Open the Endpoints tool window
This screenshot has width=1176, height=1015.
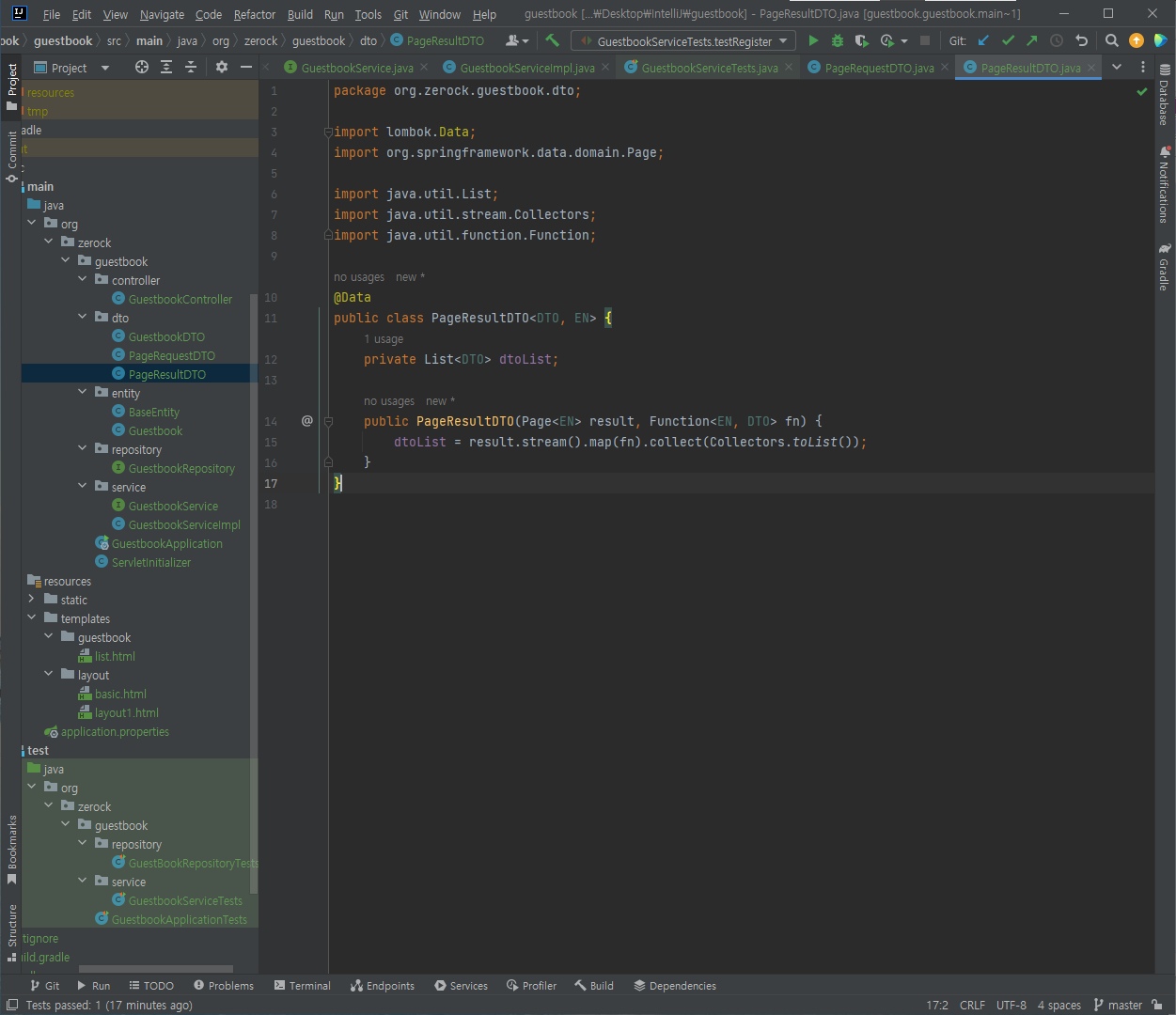click(383, 986)
